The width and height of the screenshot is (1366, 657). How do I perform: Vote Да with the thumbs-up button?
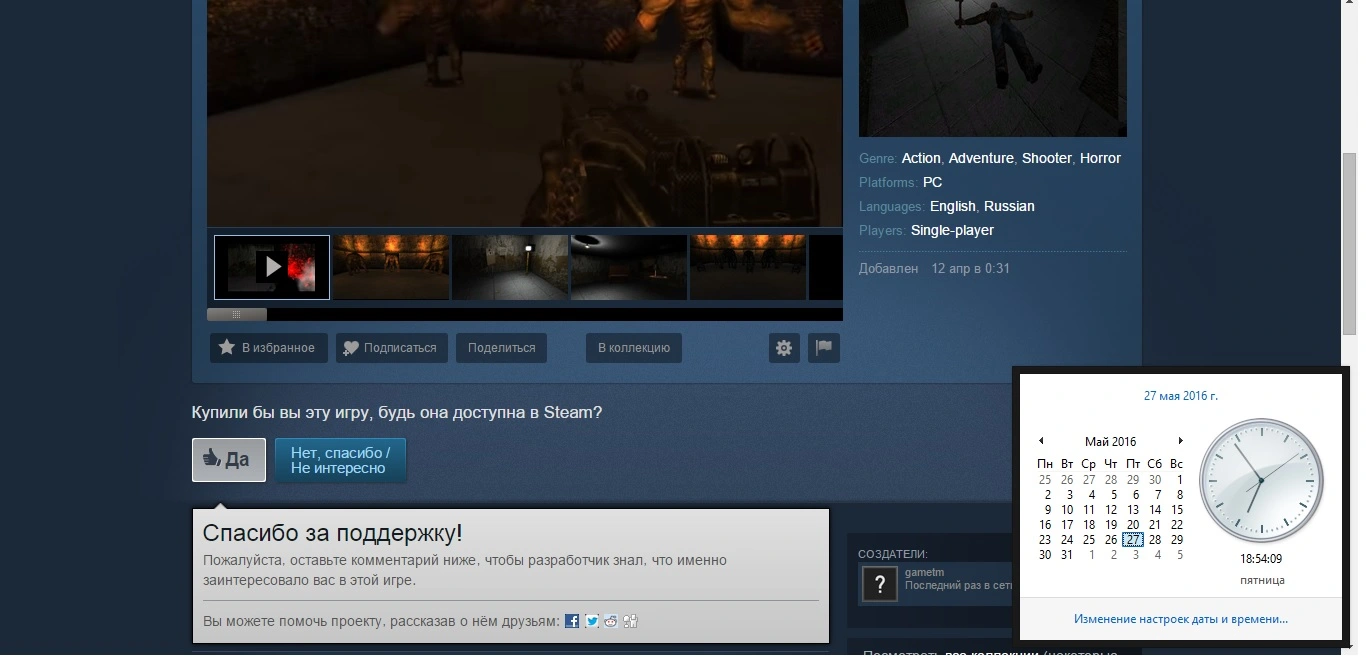(x=229, y=460)
